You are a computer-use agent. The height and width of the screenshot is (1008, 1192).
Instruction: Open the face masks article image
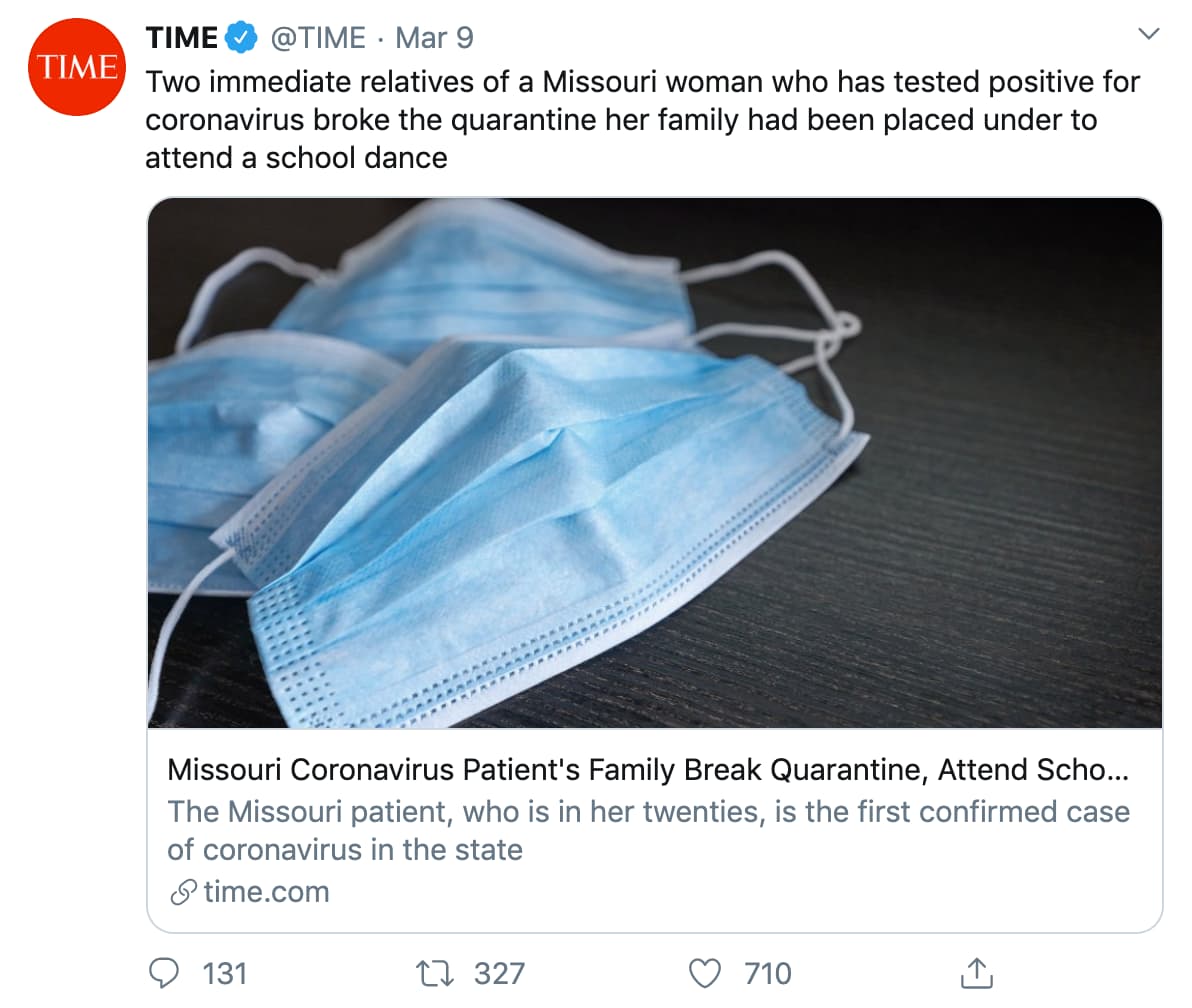[655, 463]
